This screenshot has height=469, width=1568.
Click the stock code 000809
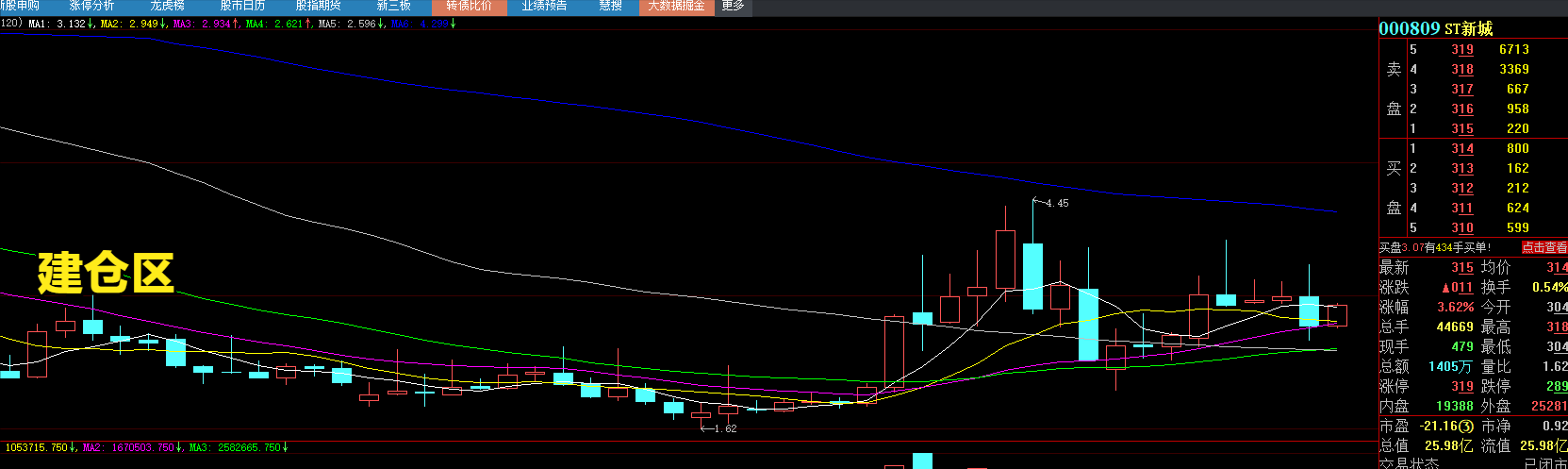coord(1409,28)
